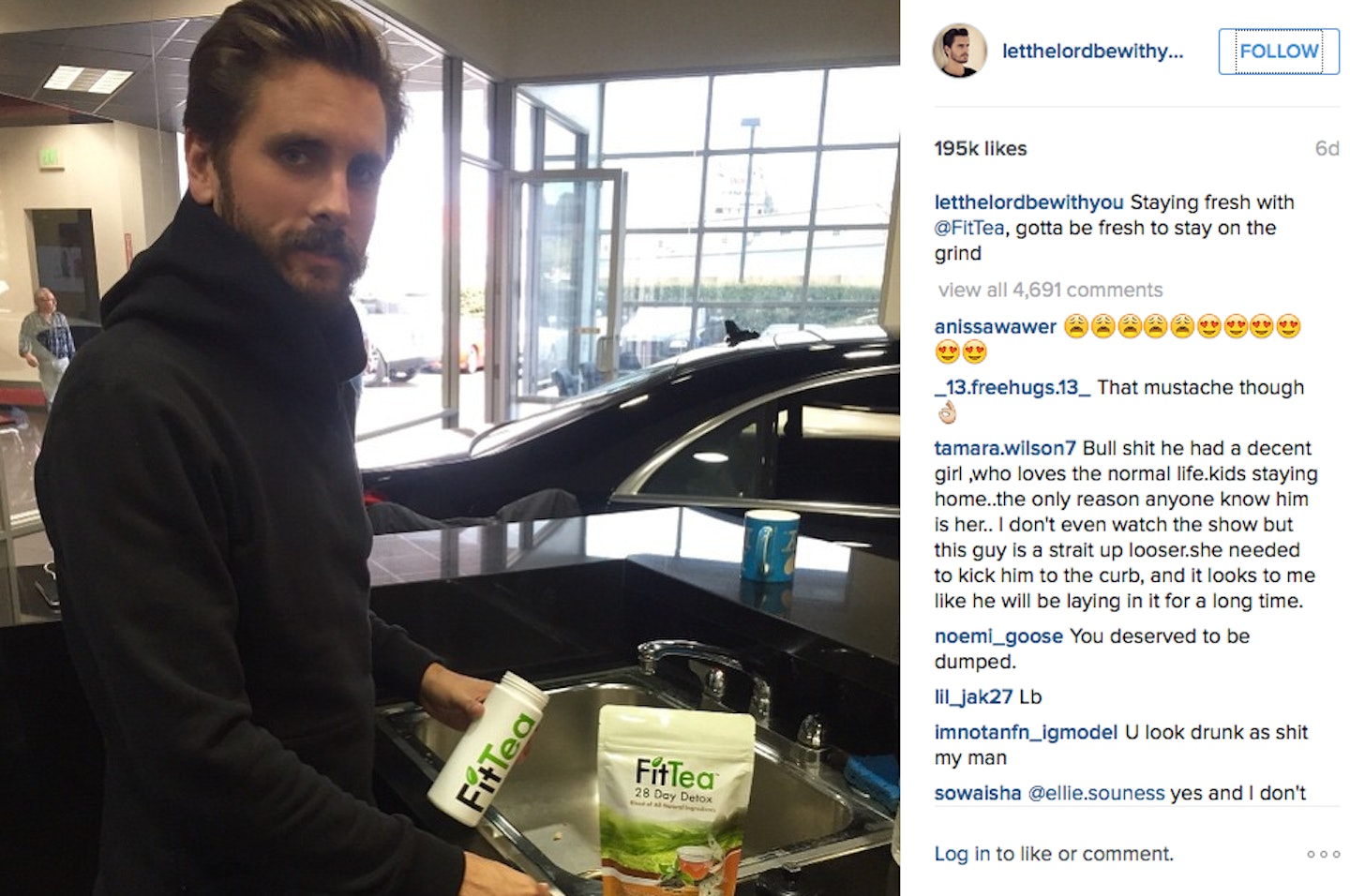Click the 6d post timestamp
The image size is (1350, 896).
coord(1327,148)
